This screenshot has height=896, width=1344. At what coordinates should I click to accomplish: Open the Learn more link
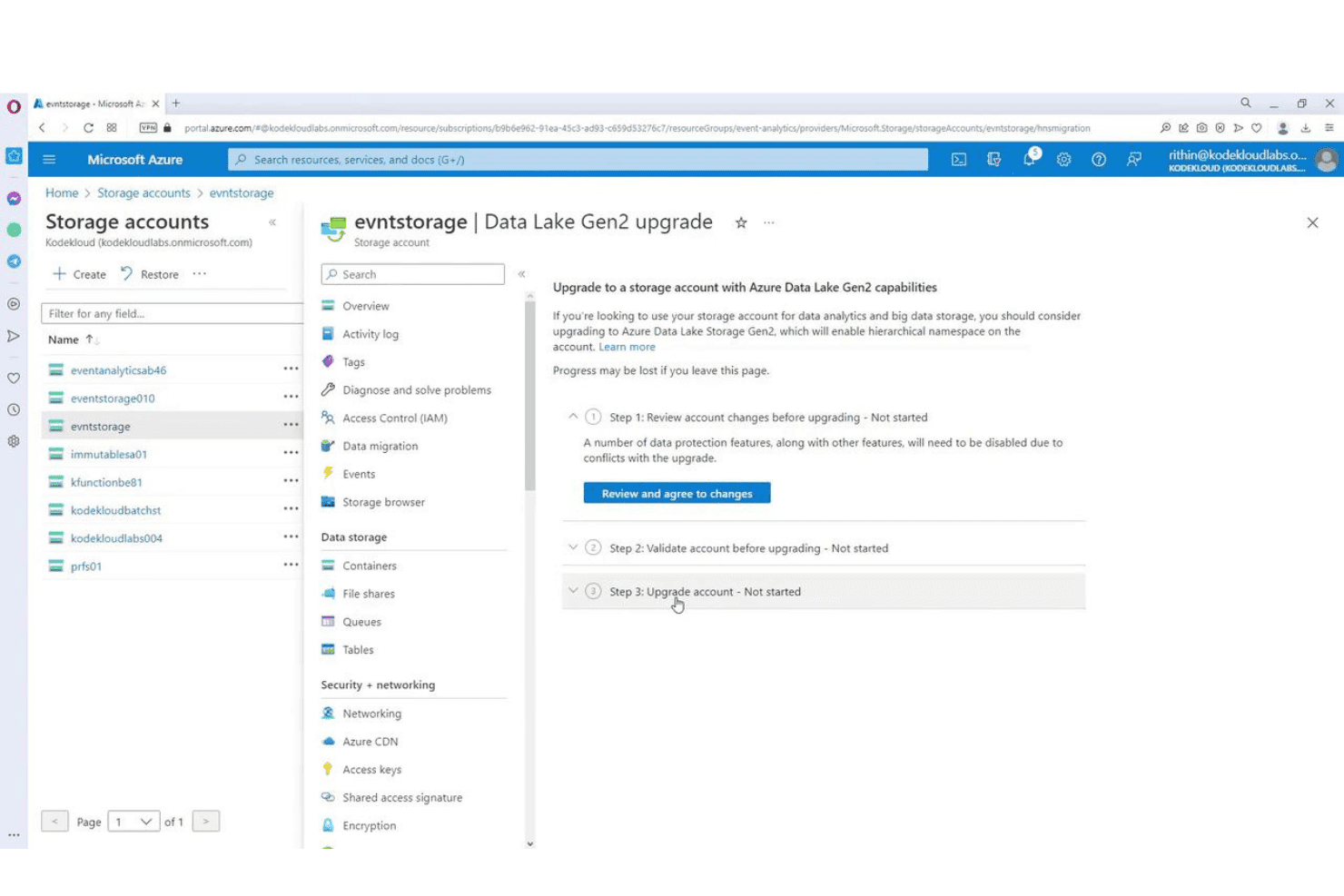(627, 347)
